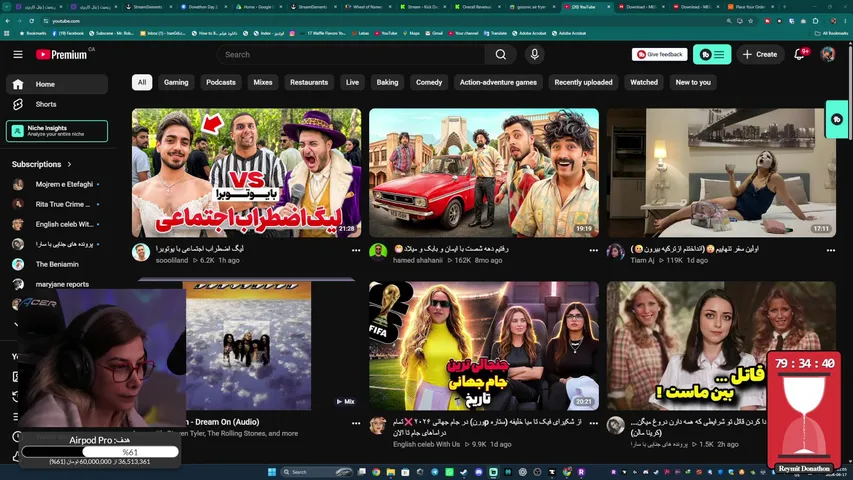Open WhatsApp from the taskbar
The width and height of the screenshot is (853, 480).
[x=449, y=472]
